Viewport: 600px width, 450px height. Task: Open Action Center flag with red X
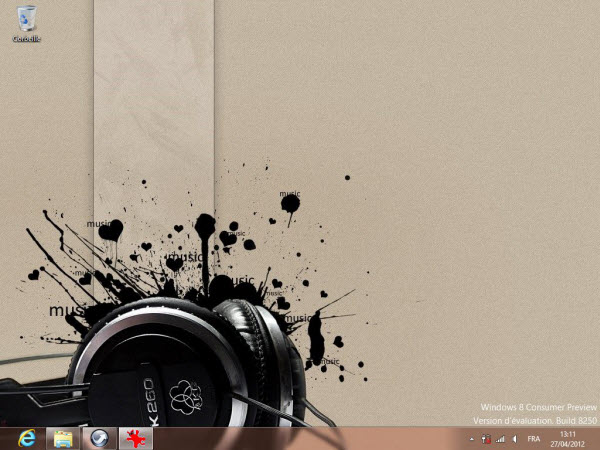point(485,439)
